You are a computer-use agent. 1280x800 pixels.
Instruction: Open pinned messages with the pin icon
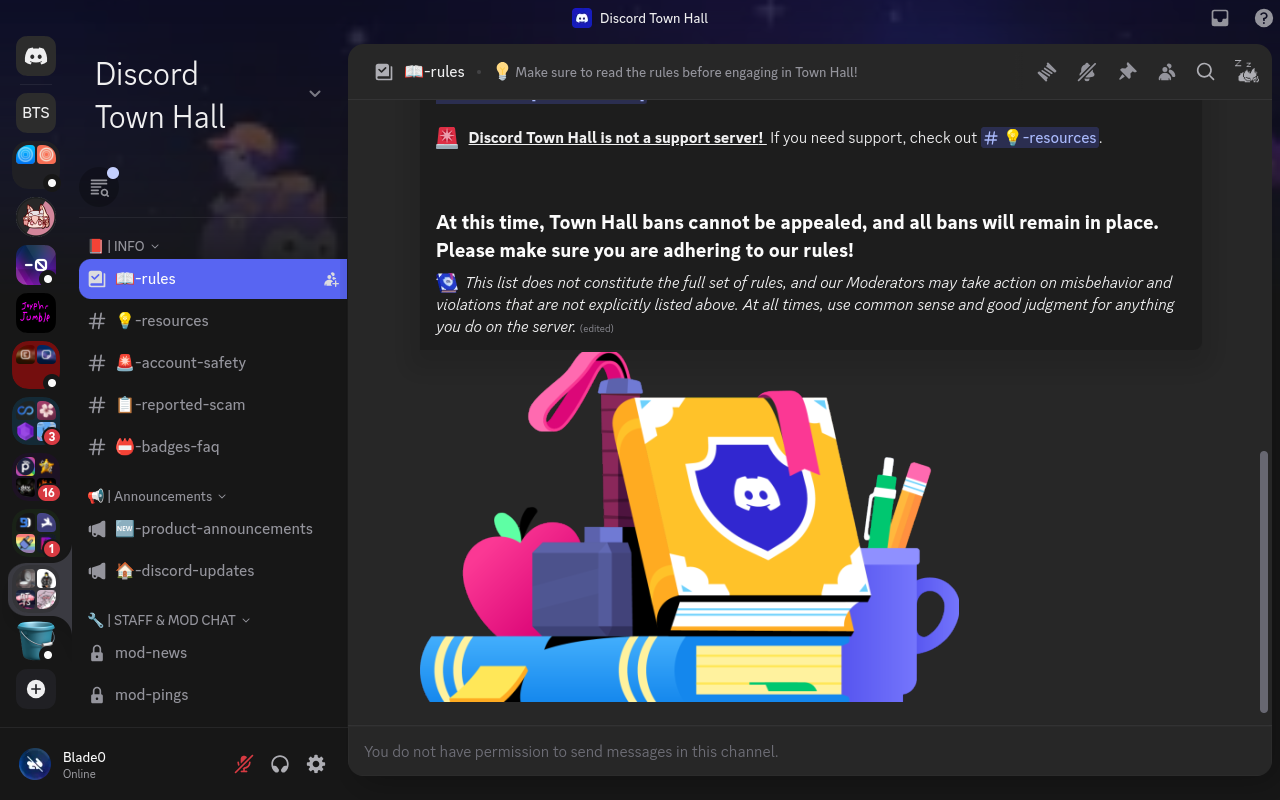click(1127, 72)
